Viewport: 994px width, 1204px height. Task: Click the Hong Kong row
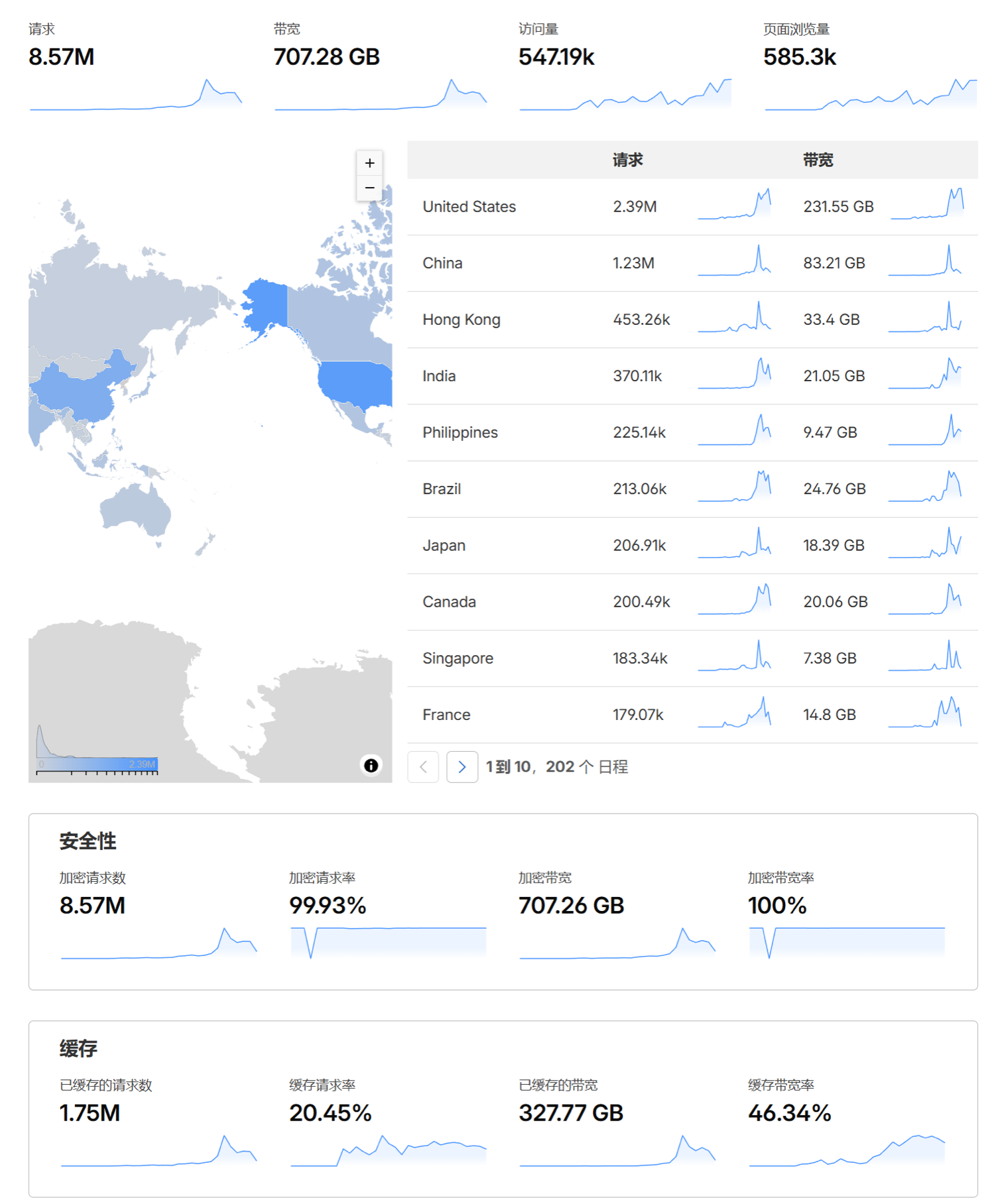coord(462,320)
